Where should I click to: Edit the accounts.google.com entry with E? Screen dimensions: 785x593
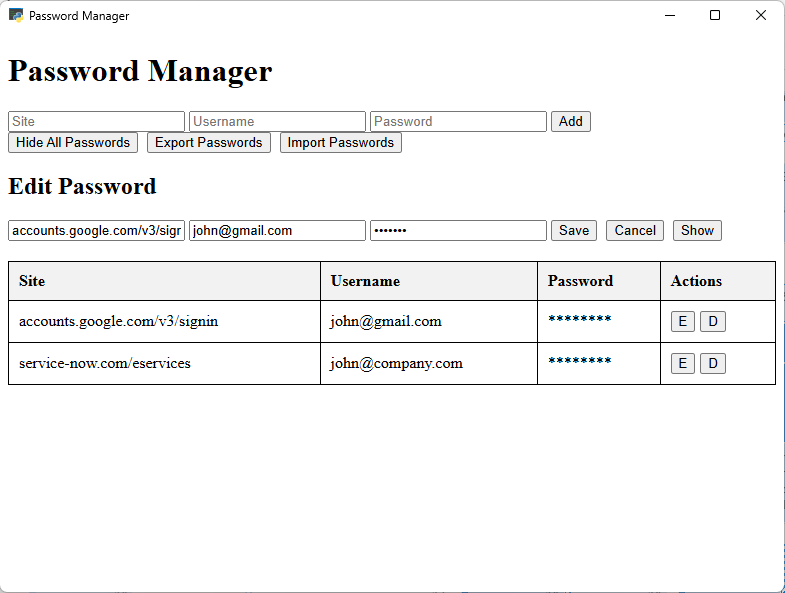pos(682,322)
